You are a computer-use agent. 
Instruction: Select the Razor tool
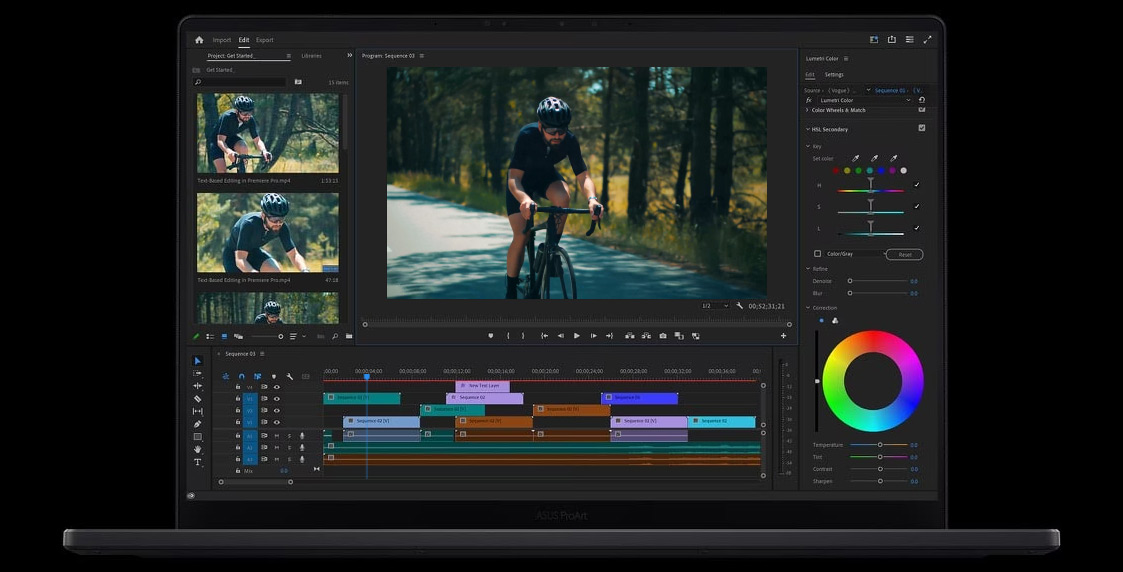click(x=198, y=399)
